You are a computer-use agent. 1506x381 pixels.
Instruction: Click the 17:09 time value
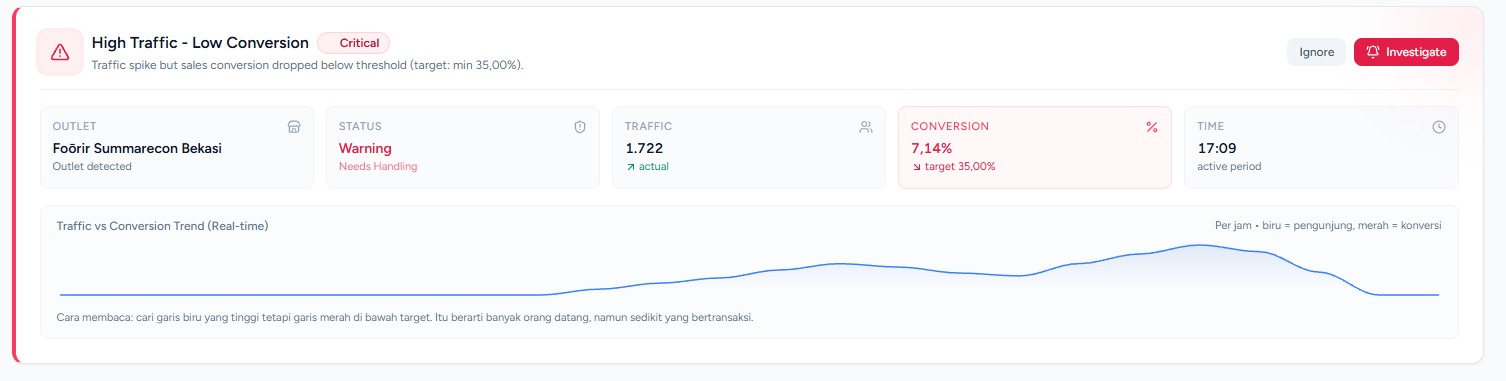click(x=1217, y=148)
